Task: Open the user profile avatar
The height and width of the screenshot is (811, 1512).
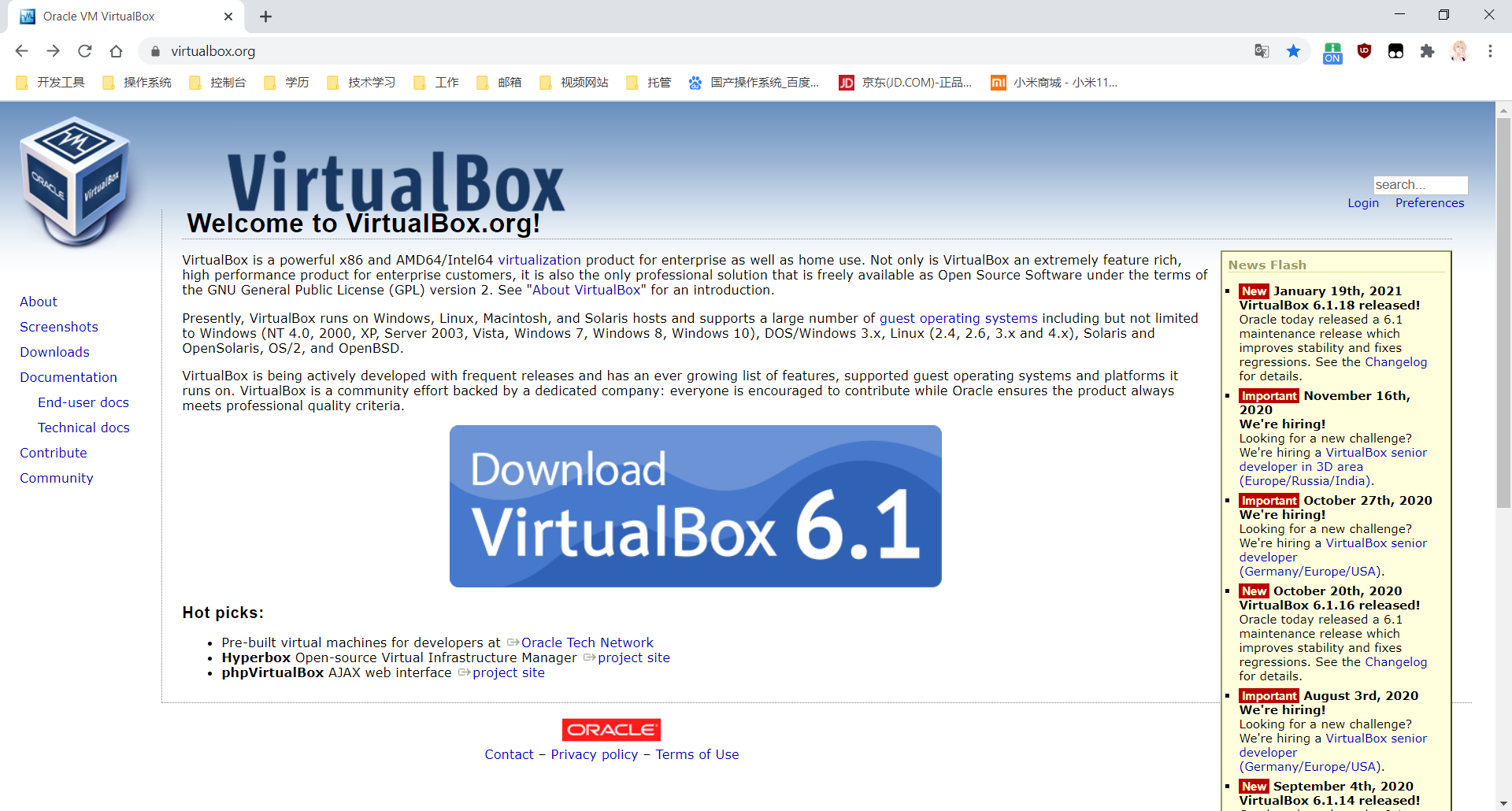Action: pyautogui.click(x=1459, y=51)
